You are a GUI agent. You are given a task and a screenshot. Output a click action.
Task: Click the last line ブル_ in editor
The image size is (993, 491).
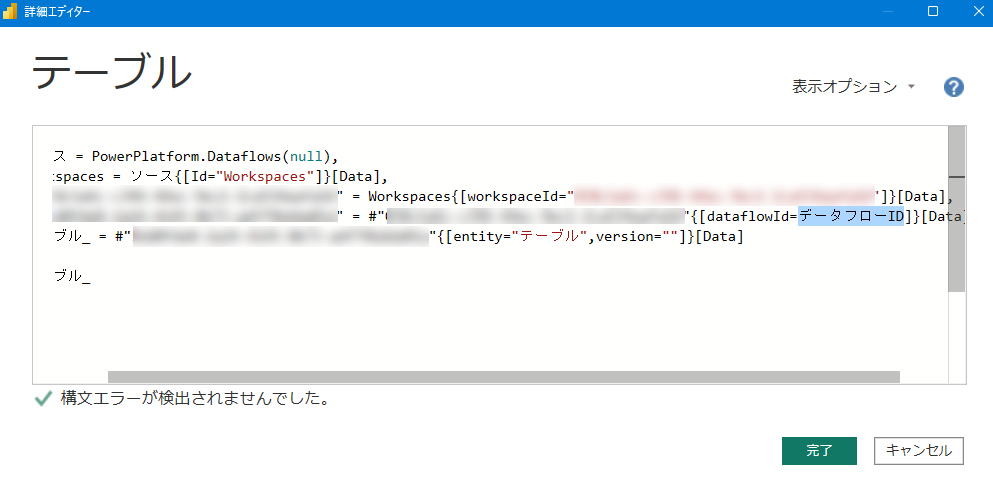tap(72, 276)
